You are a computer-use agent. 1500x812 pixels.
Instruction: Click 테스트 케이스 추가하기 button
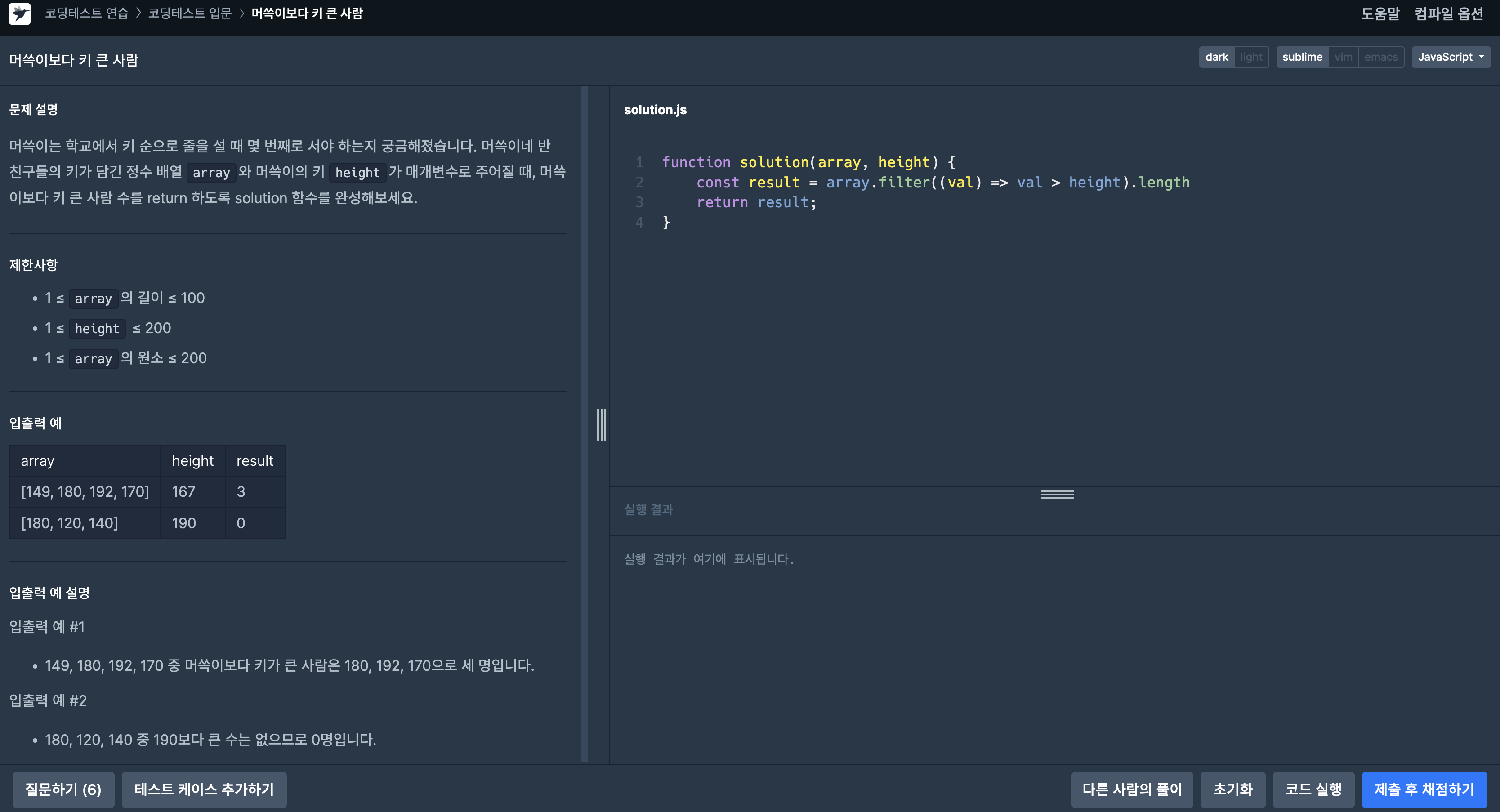[204, 790]
